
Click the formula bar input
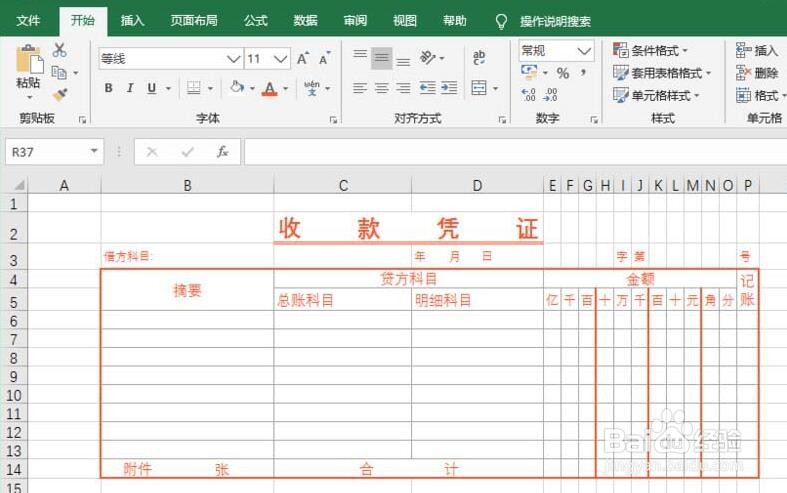click(x=515, y=152)
